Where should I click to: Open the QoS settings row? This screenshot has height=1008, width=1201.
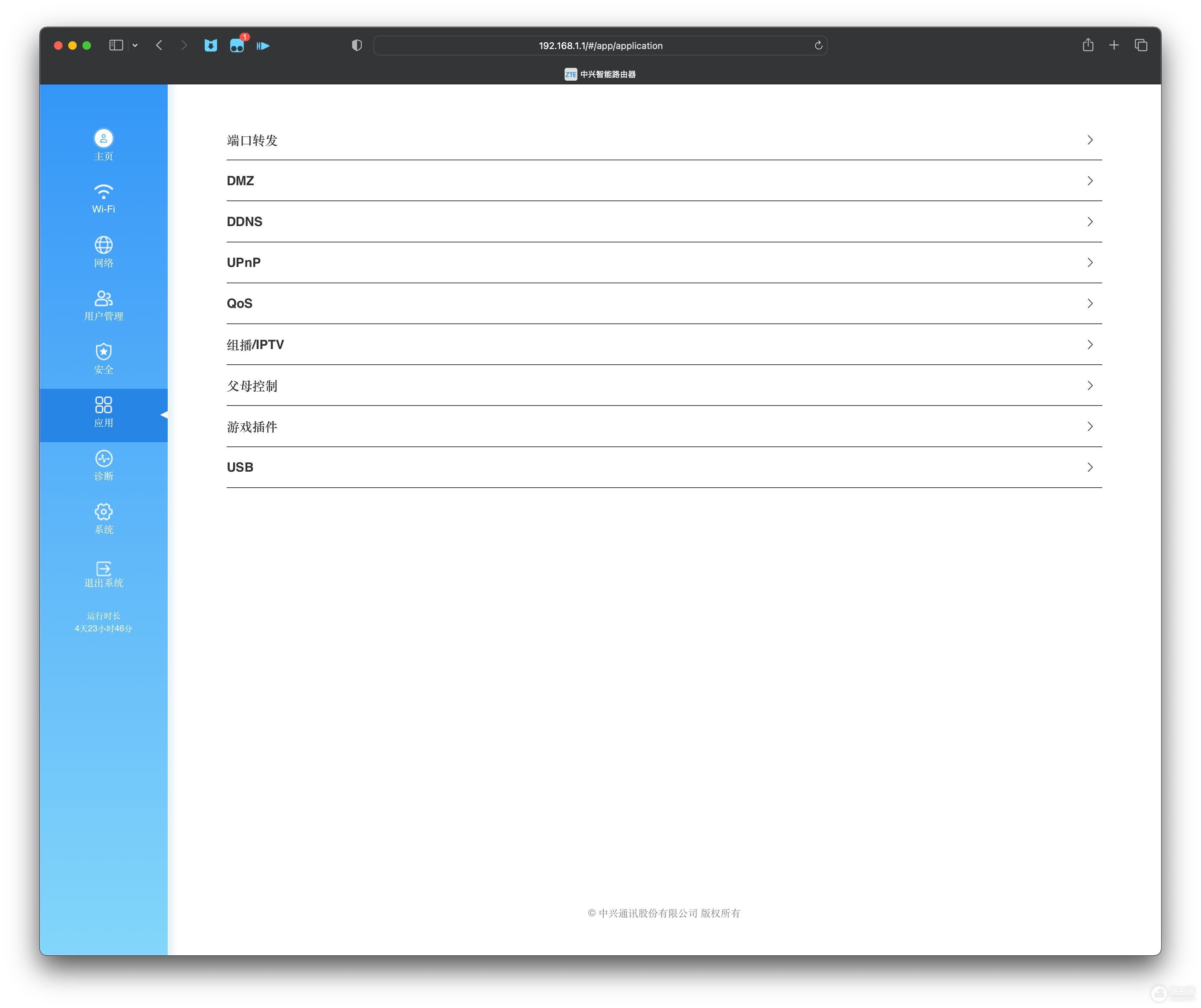click(x=664, y=303)
